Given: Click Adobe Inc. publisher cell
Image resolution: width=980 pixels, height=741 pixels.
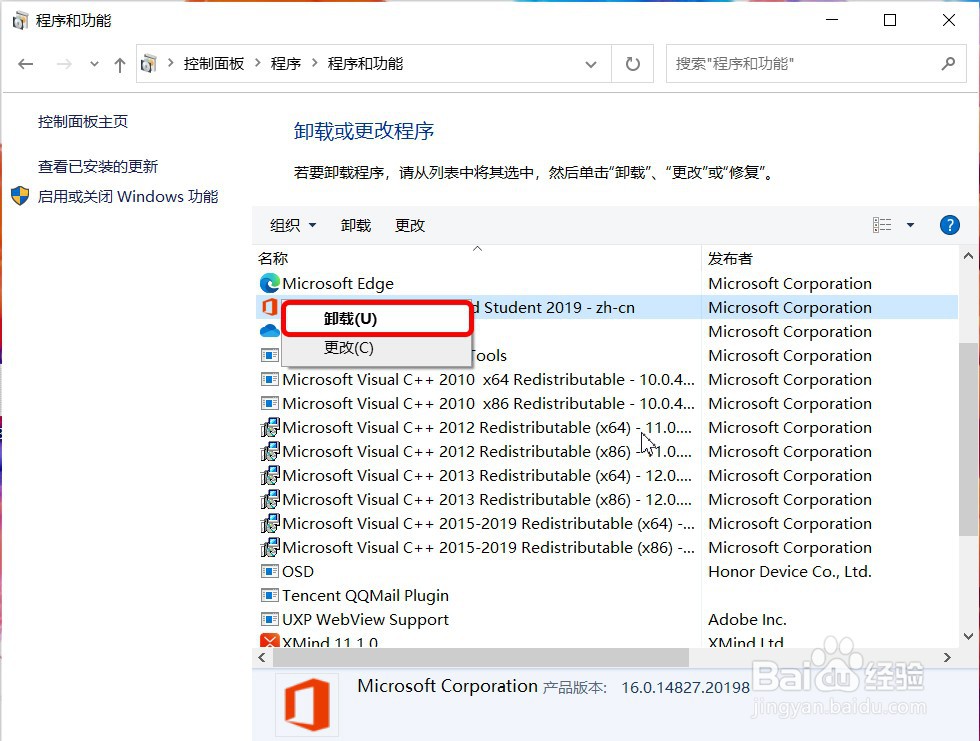Looking at the screenshot, I should pos(747,620).
